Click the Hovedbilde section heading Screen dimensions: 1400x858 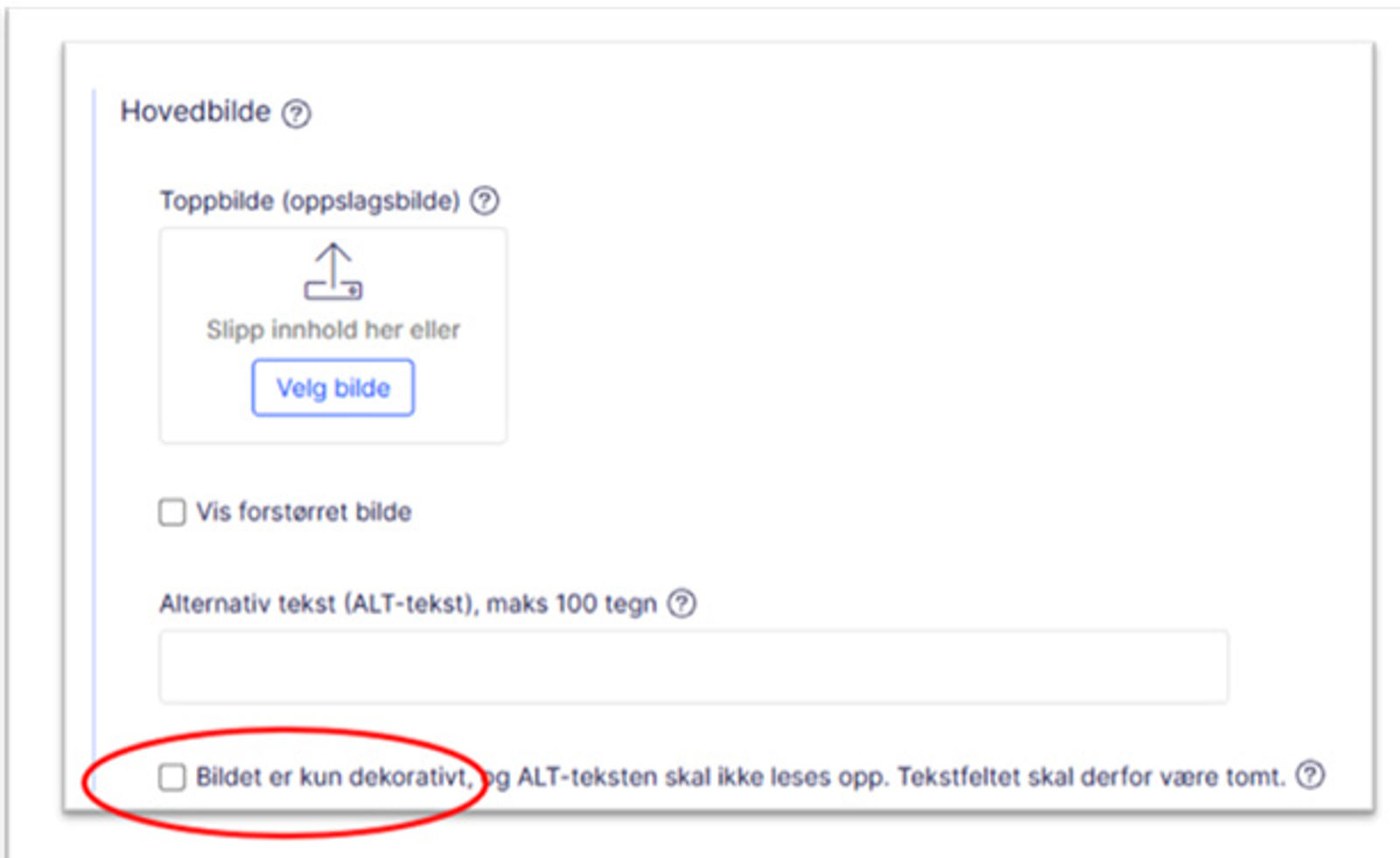tap(195, 112)
